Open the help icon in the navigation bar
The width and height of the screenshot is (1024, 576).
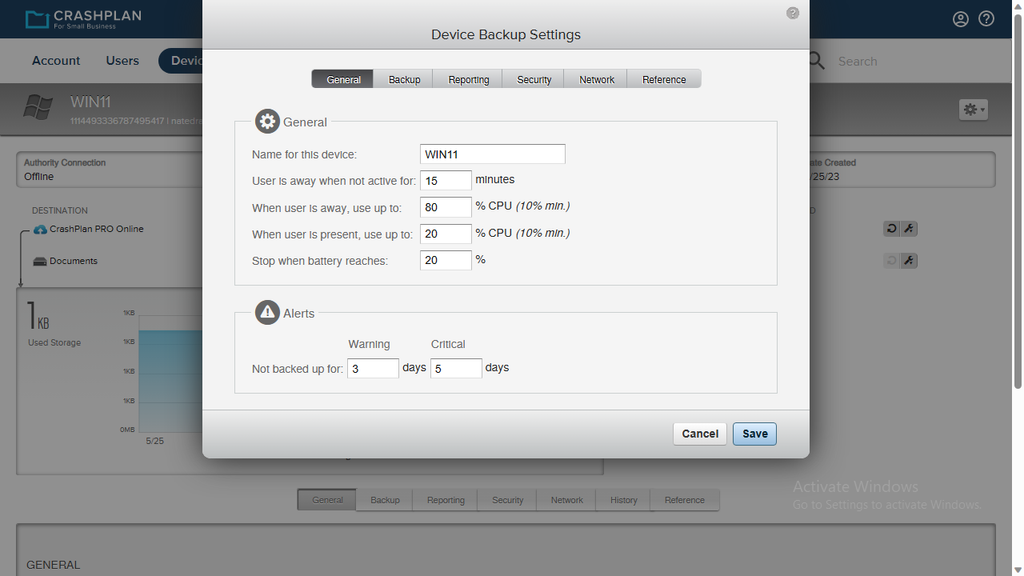point(986,18)
